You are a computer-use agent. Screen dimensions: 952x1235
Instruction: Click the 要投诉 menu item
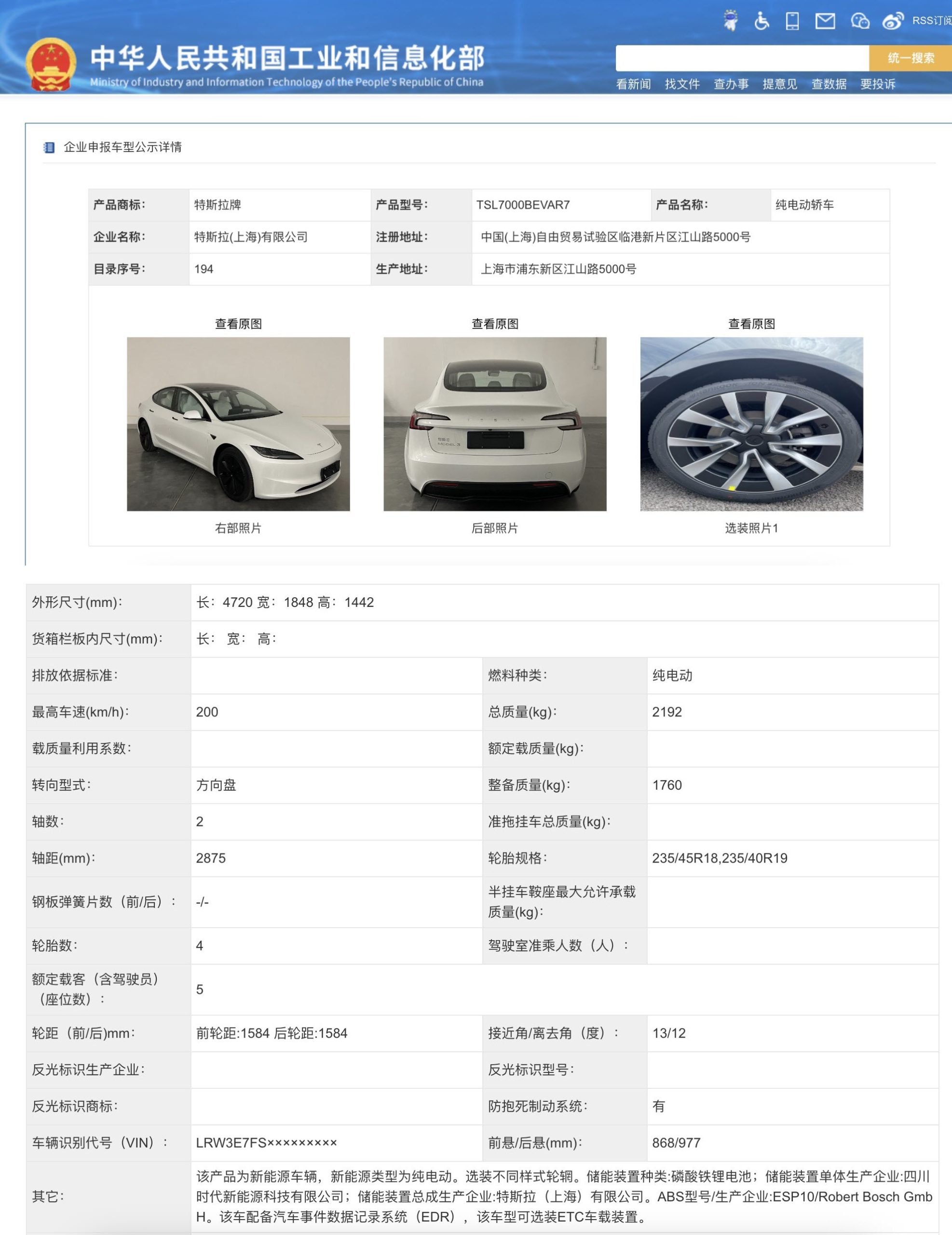point(877,84)
